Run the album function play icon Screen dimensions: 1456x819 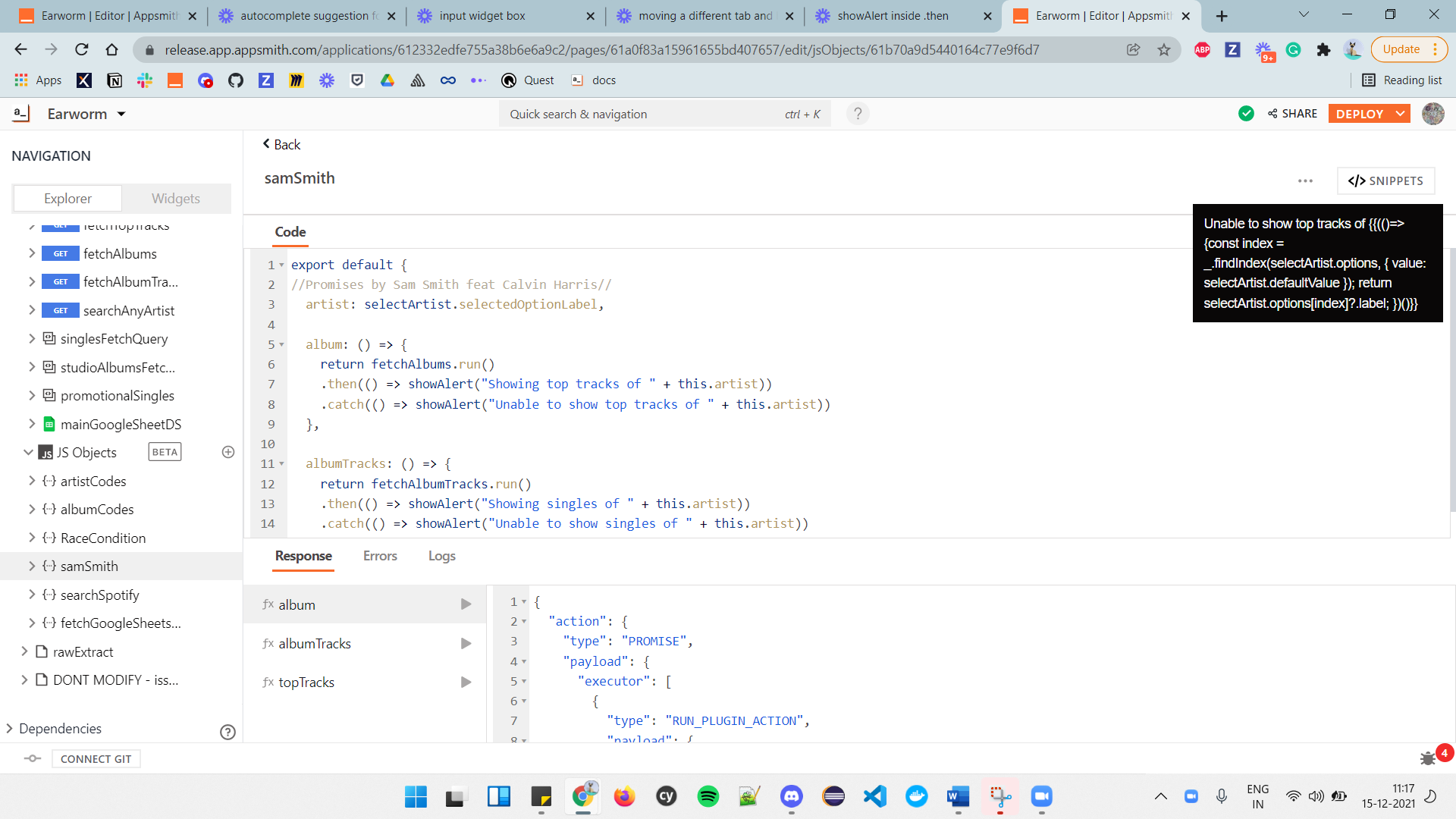pos(466,604)
